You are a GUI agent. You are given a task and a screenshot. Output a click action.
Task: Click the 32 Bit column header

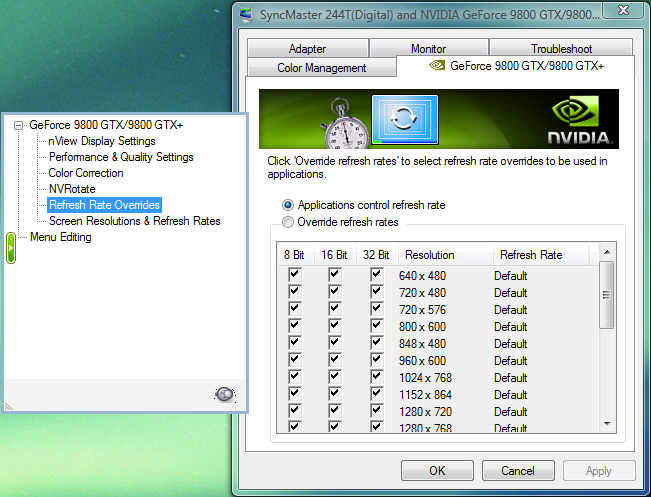[x=376, y=255]
